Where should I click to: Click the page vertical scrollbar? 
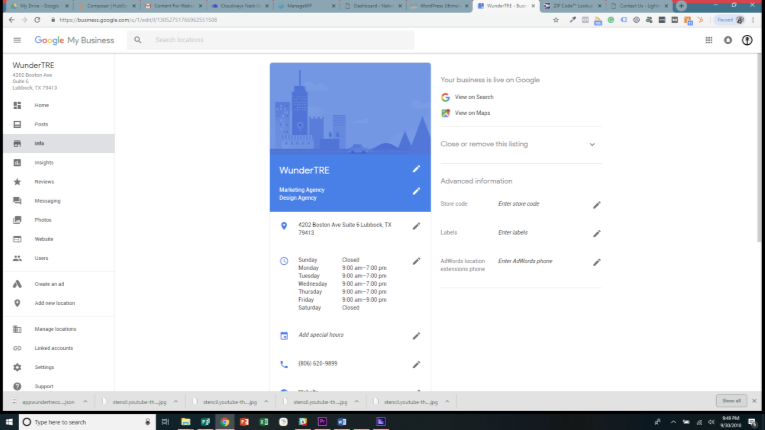click(x=759, y=146)
